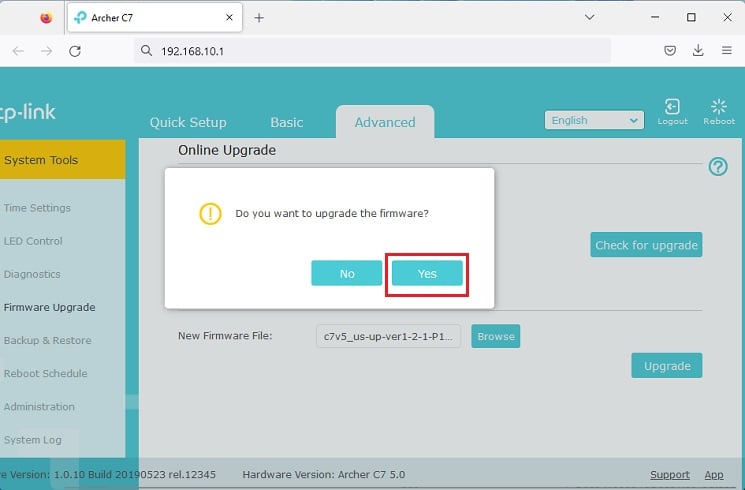Open the App link in footer
Image resolution: width=745 pixels, height=490 pixels.
point(714,475)
